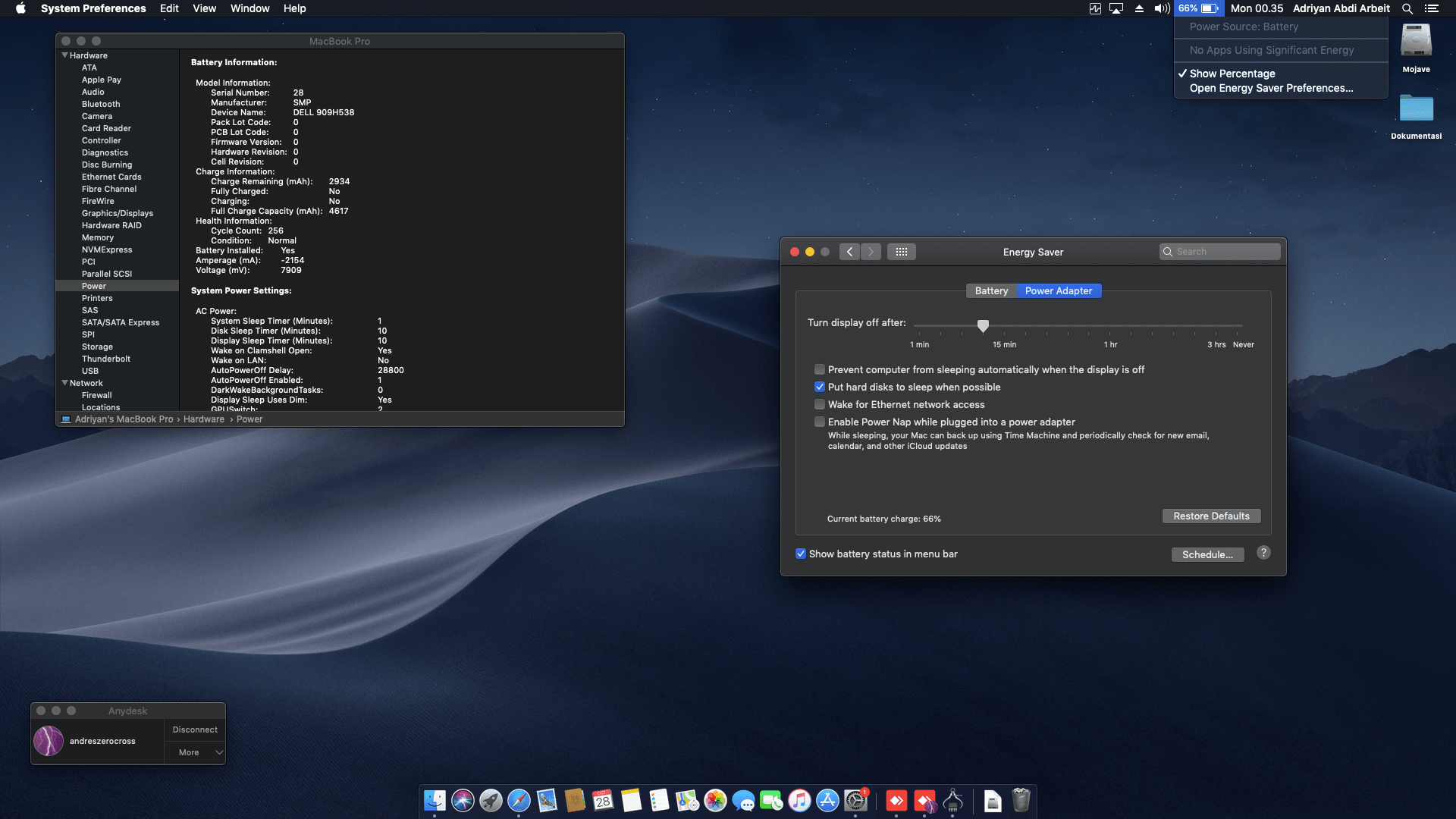Click the show all preferences grid icon
Screen dimensions: 1456x819
pyautogui.click(x=902, y=252)
